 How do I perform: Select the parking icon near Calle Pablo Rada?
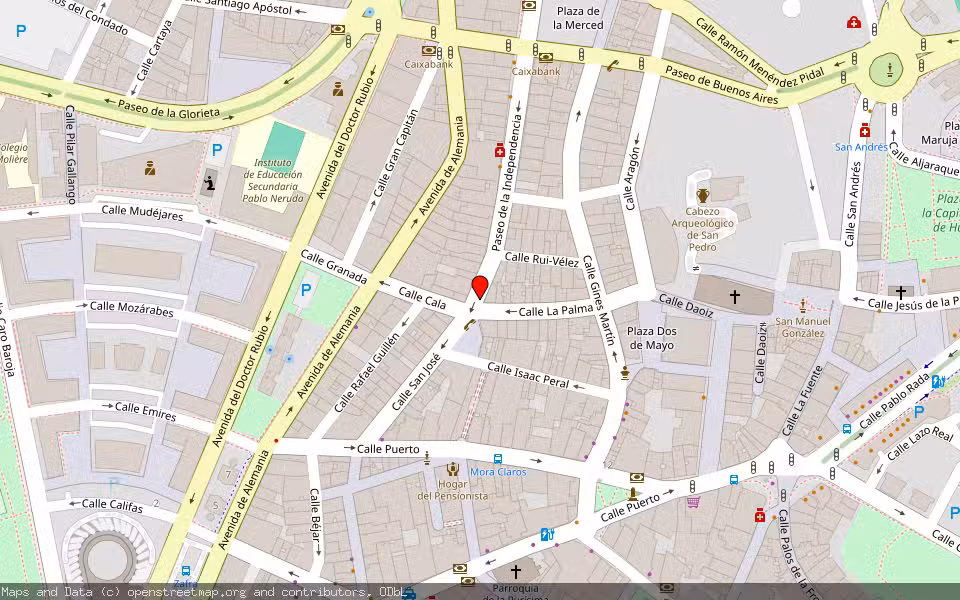pyautogui.click(x=918, y=412)
